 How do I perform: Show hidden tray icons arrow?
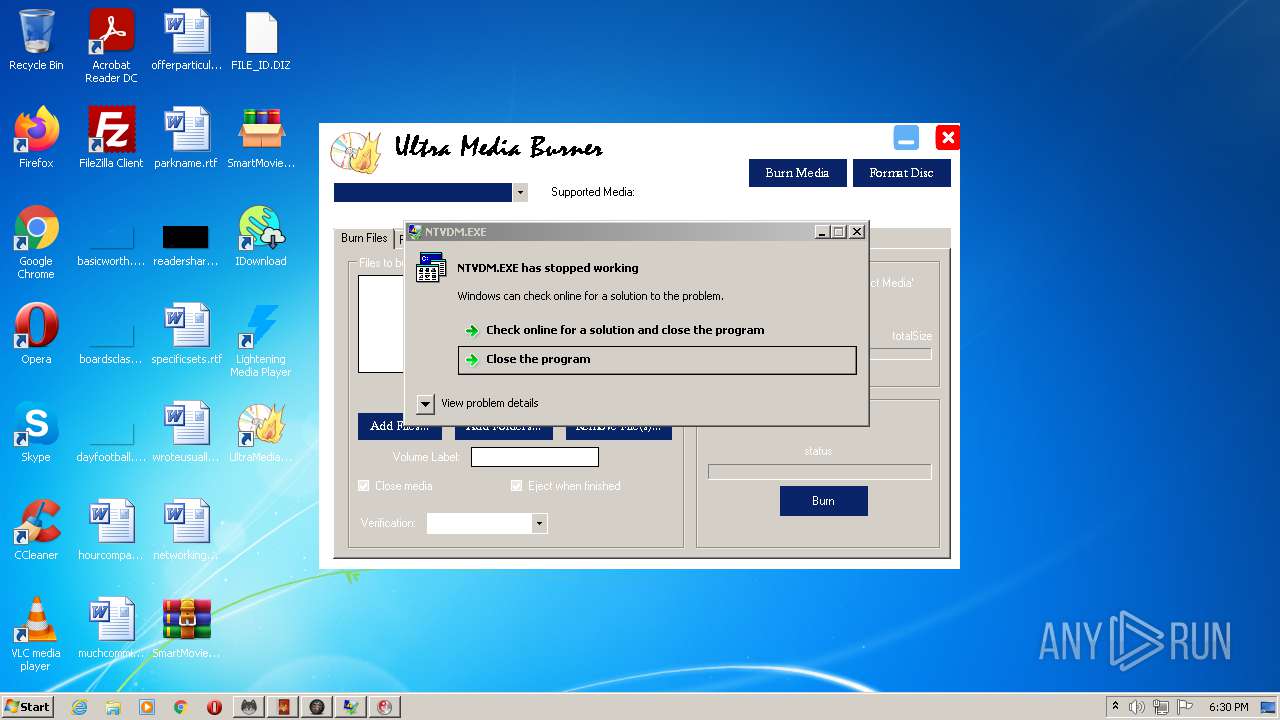[x=1115, y=707]
